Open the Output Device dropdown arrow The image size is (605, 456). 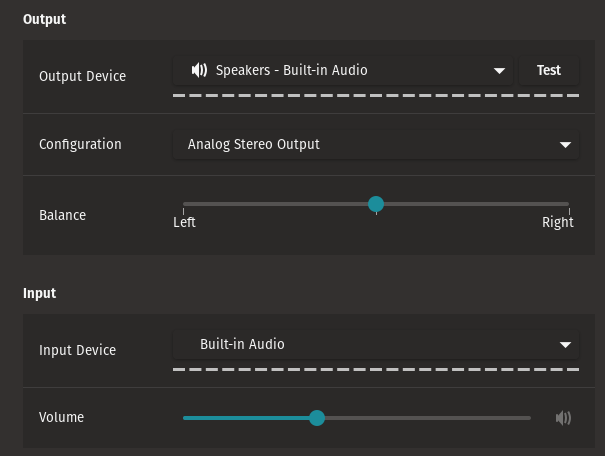[499, 71]
